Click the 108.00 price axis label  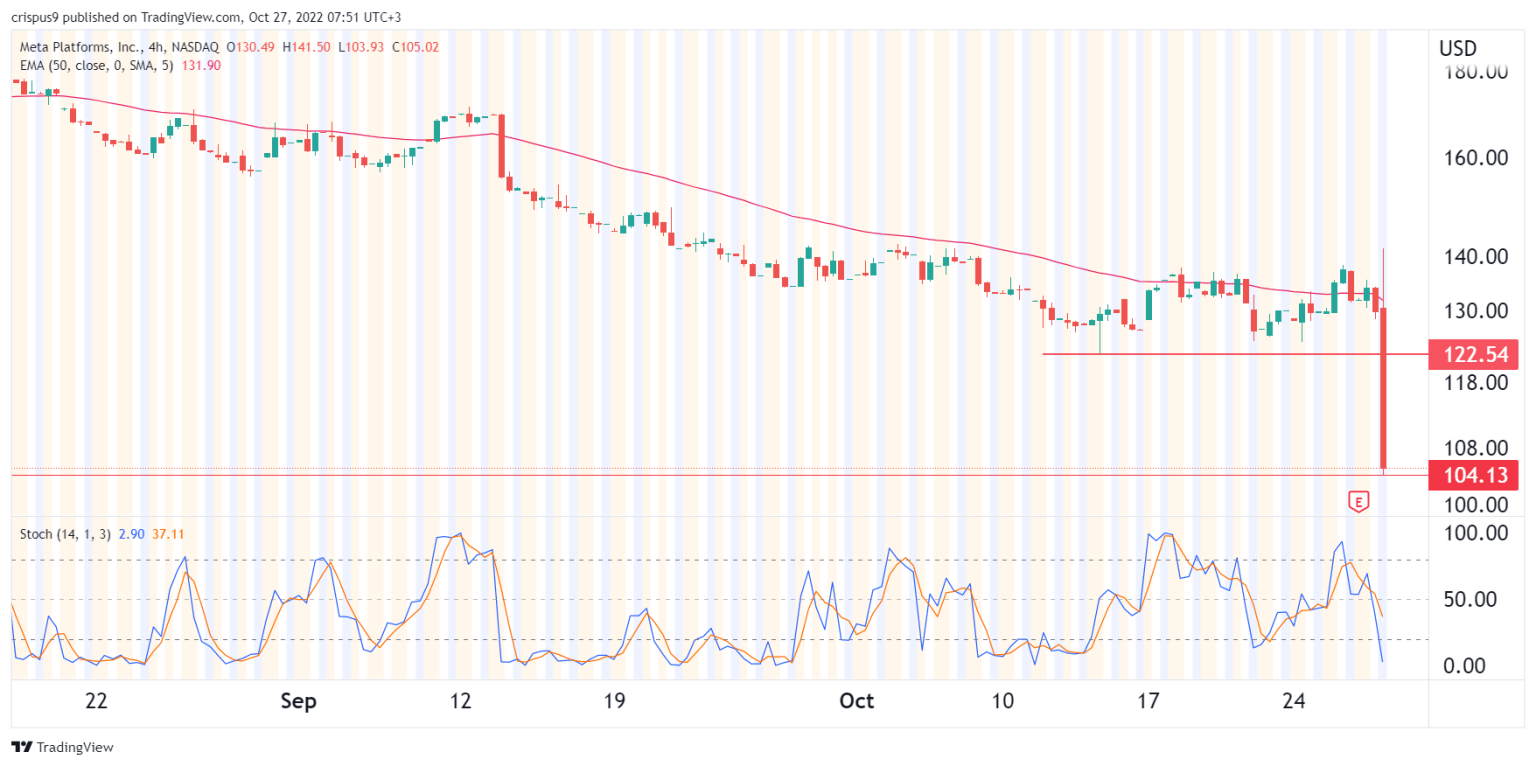point(1474,448)
